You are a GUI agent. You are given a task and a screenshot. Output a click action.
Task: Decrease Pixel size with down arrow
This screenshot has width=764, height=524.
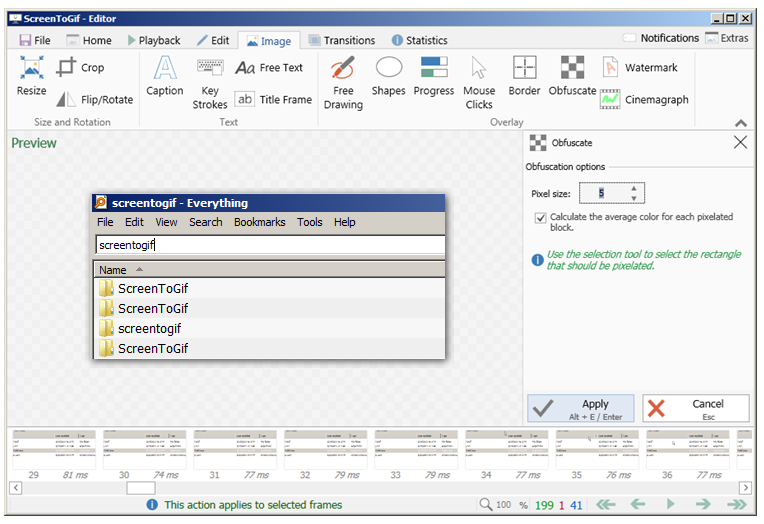coord(633,198)
